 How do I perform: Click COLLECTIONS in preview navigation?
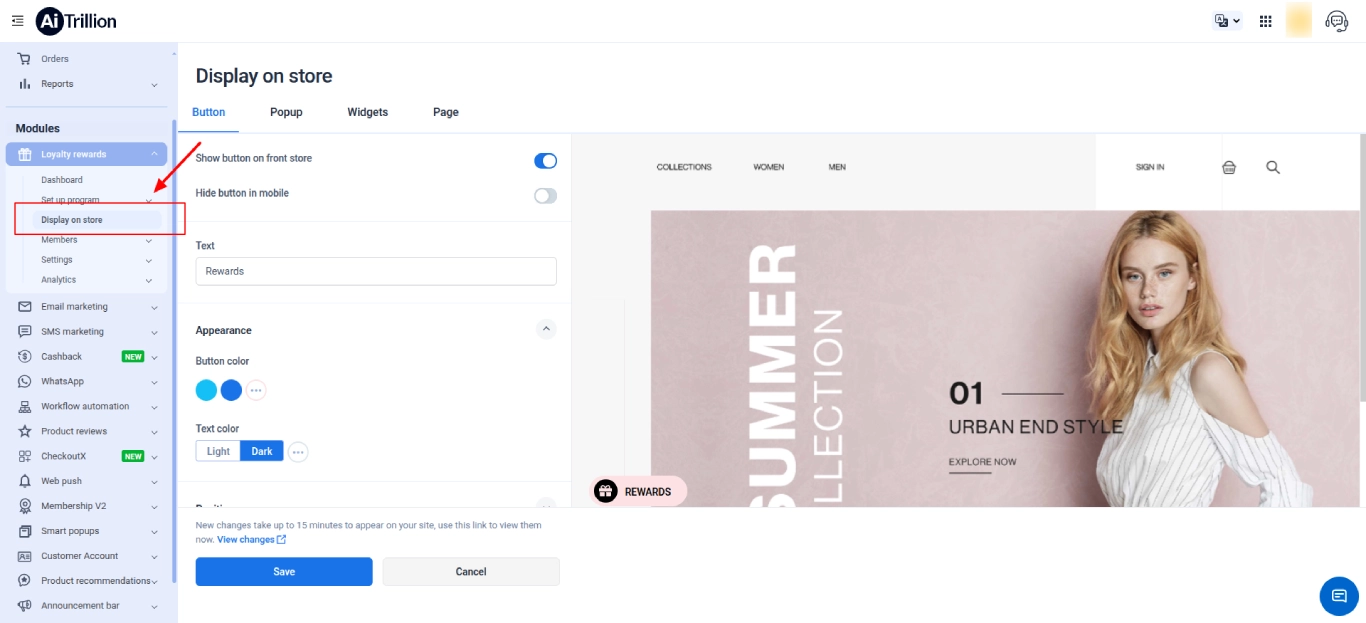coord(684,167)
